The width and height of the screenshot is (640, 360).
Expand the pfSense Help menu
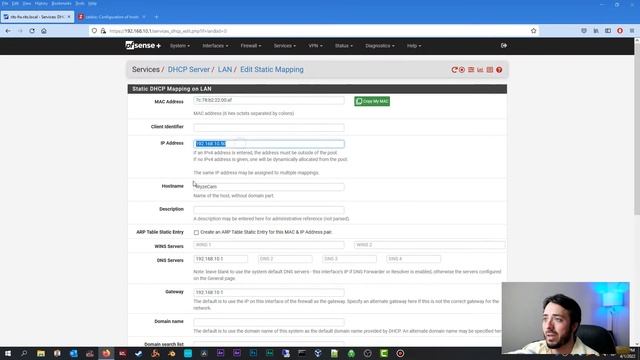pos(413,46)
